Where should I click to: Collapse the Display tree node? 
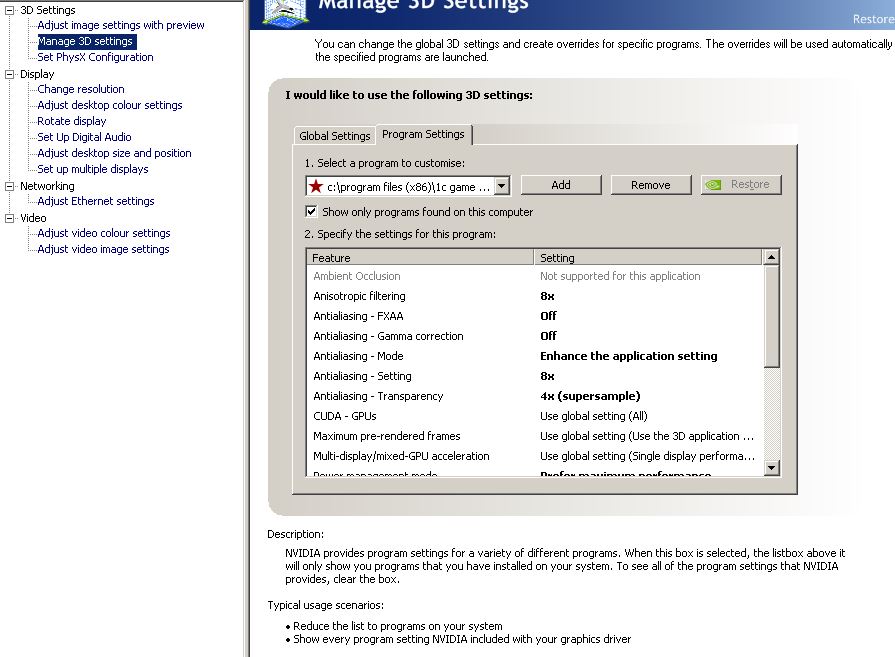(x=9, y=74)
